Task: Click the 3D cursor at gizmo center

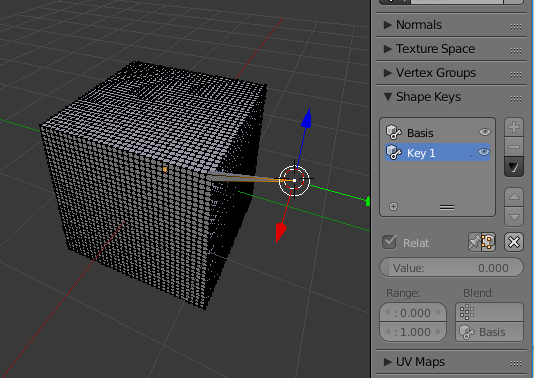Action: point(294,180)
